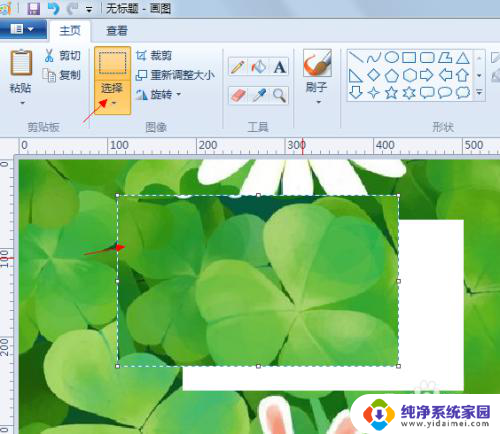Select the Color picker eyedropper tool

(259, 96)
